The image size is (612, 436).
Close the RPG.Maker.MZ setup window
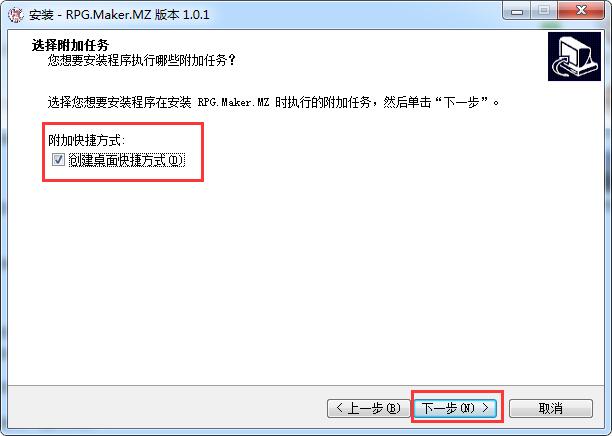tap(582, 11)
